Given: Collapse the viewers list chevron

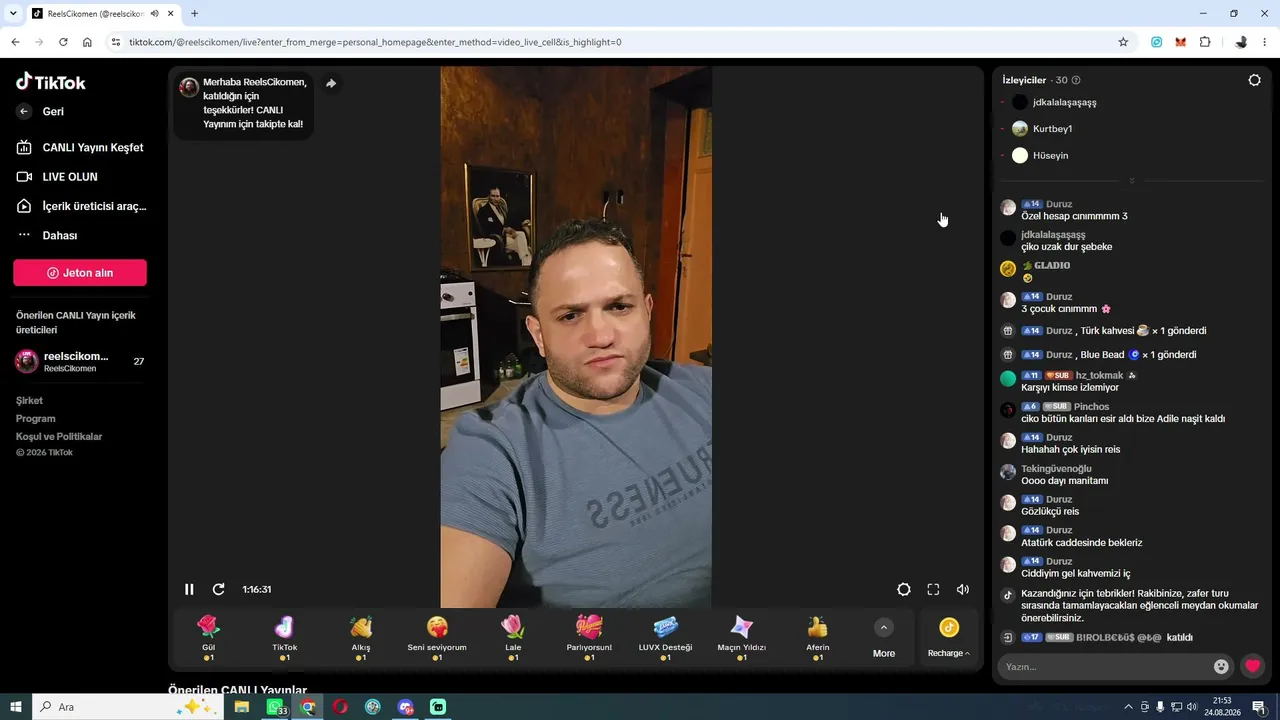Looking at the screenshot, I should [1132, 181].
